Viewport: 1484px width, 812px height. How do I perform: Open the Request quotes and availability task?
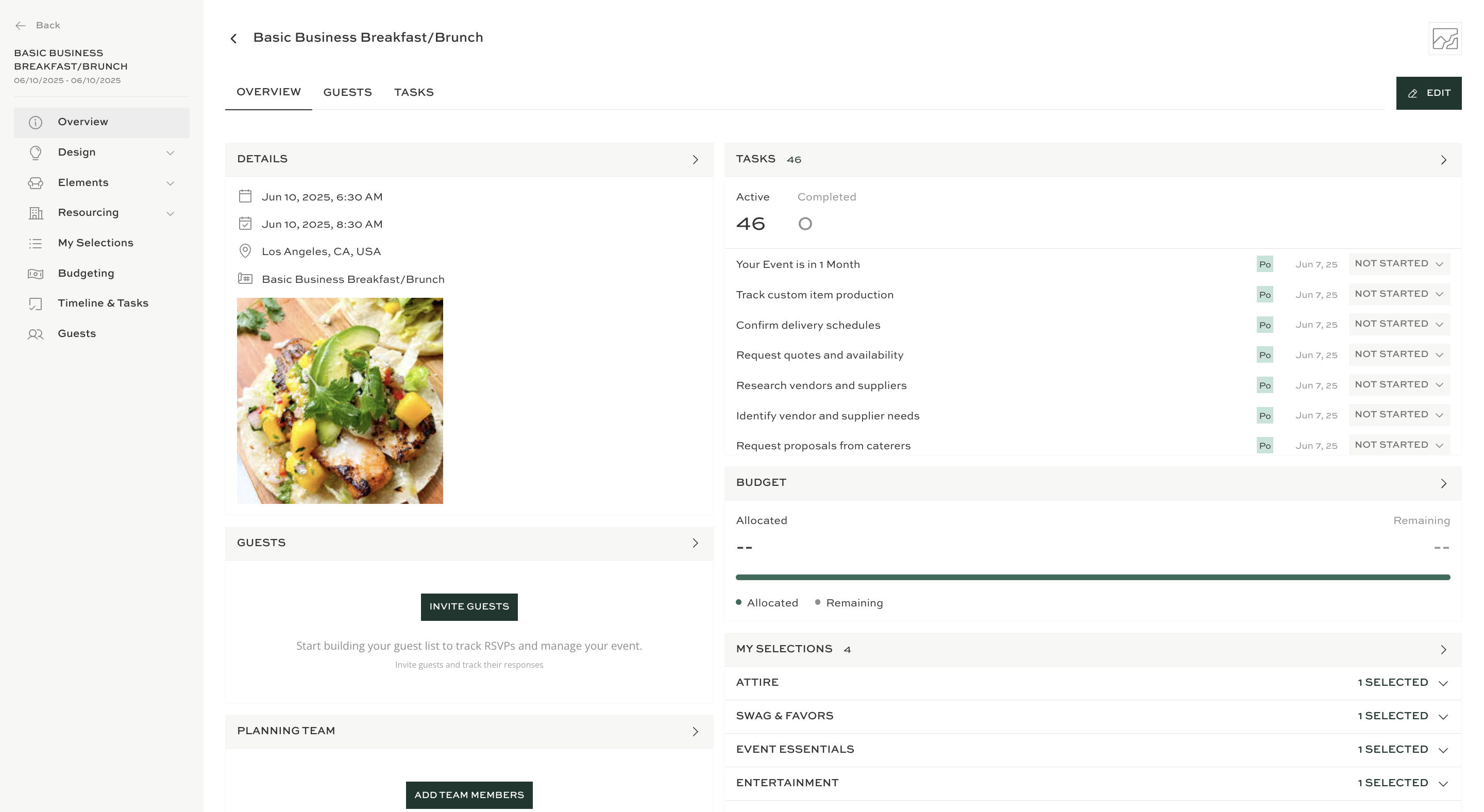(820, 356)
